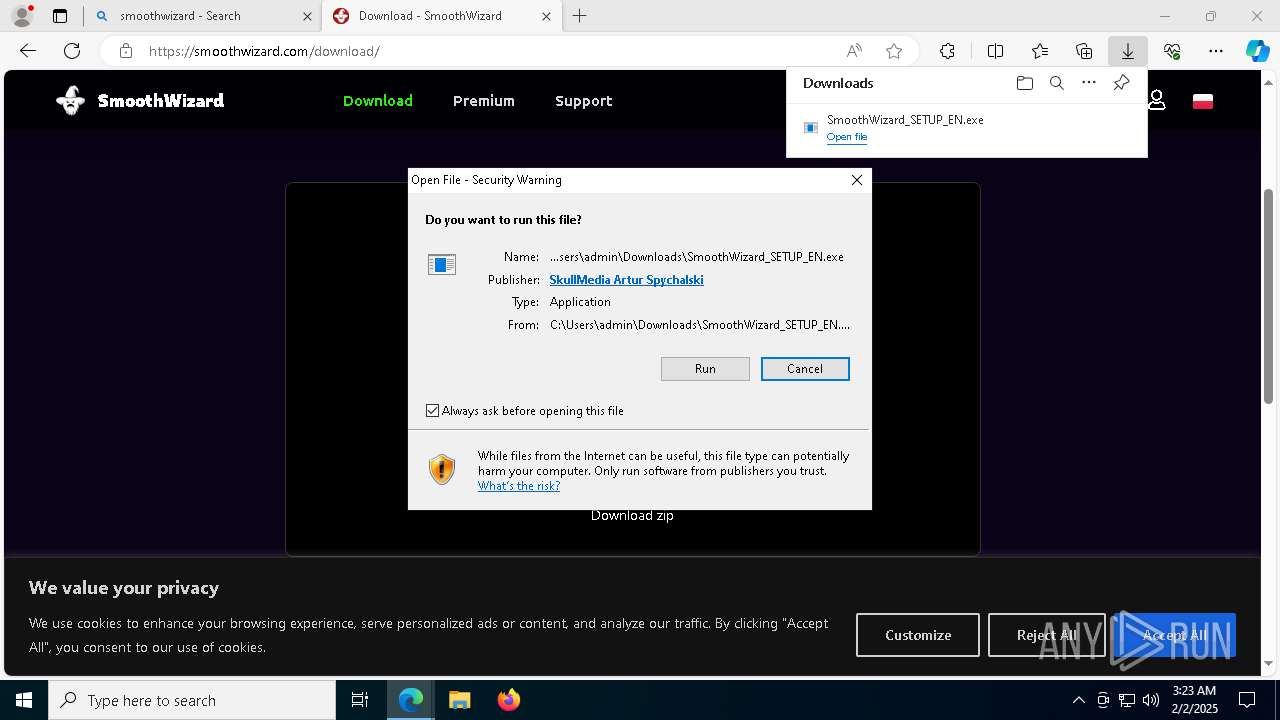This screenshot has height=720, width=1280.
Task: Open File Explorer from taskbar
Action: click(x=459, y=700)
